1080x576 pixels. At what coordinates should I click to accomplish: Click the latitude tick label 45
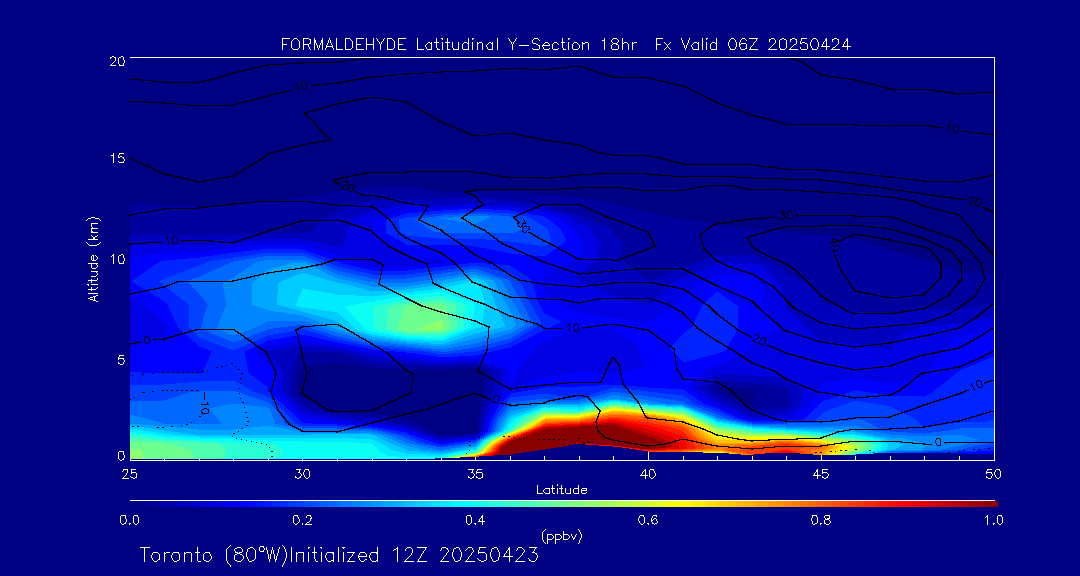821,474
